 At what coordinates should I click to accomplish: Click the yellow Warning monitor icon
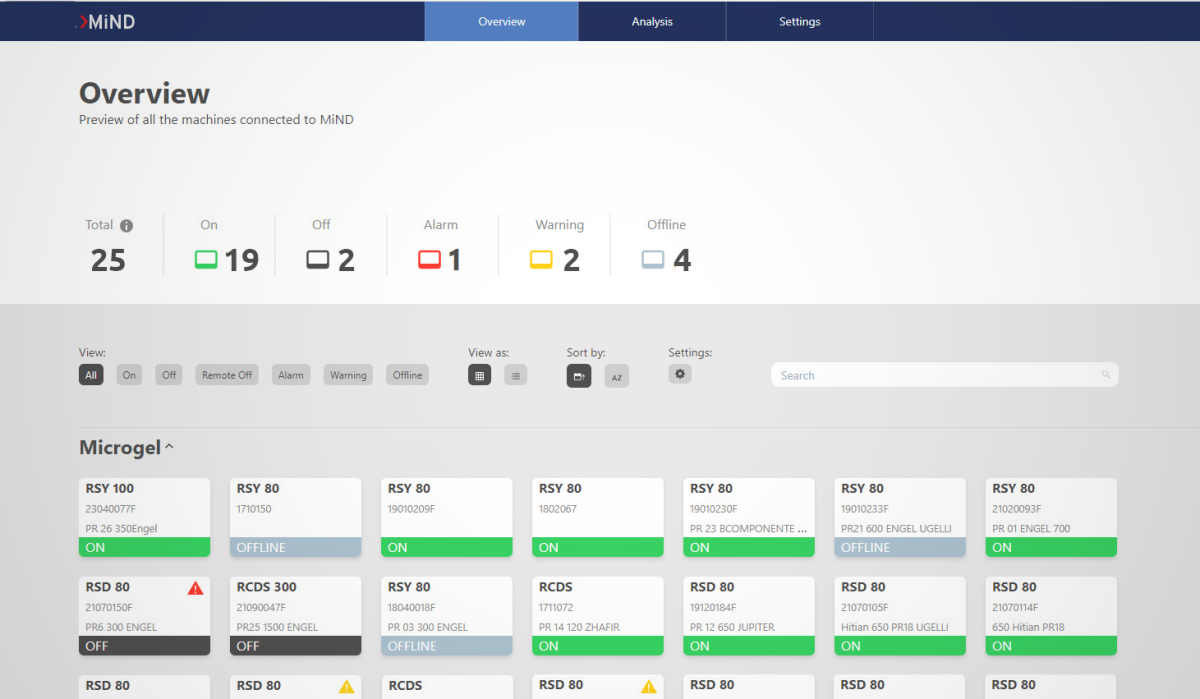click(x=541, y=260)
